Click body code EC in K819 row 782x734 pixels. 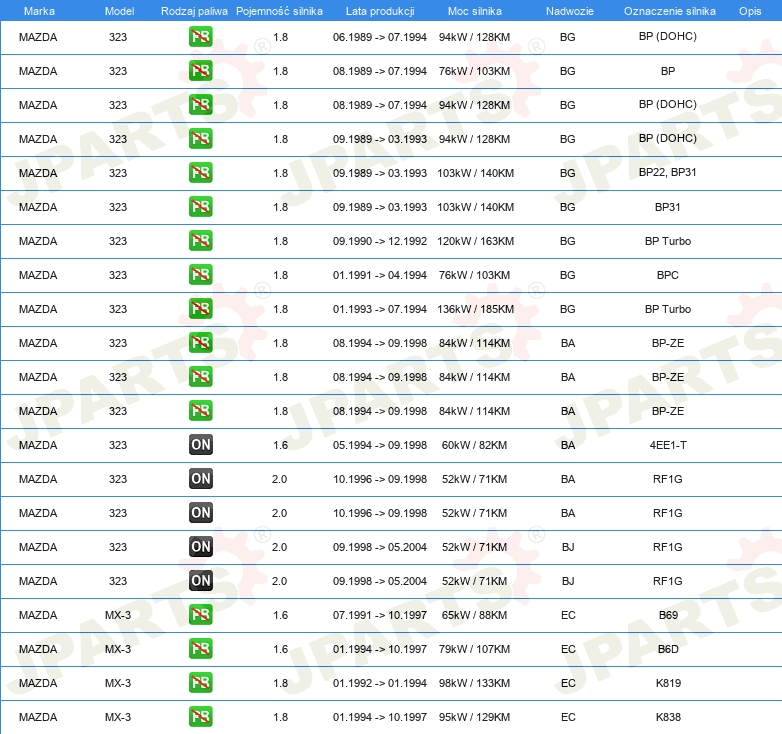coord(568,683)
